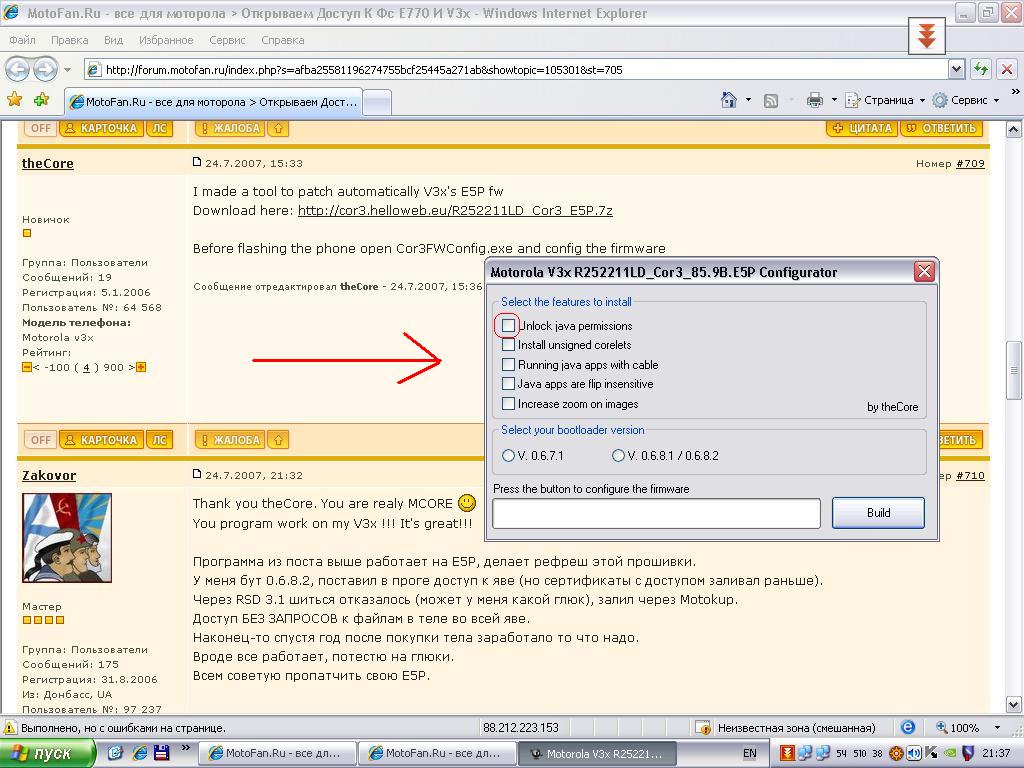The width and height of the screenshot is (1024, 768).
Task: Click ЖАЛОБА button above Zakovor post
Action: (230, 440)
